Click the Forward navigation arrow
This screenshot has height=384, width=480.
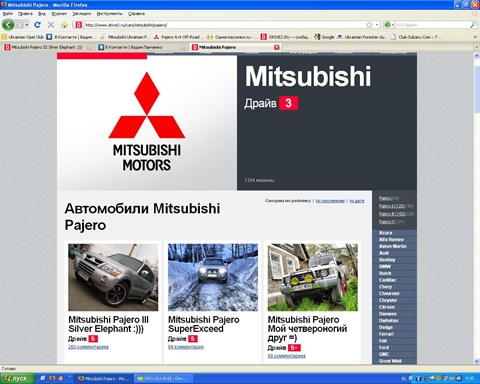point(20,25)
